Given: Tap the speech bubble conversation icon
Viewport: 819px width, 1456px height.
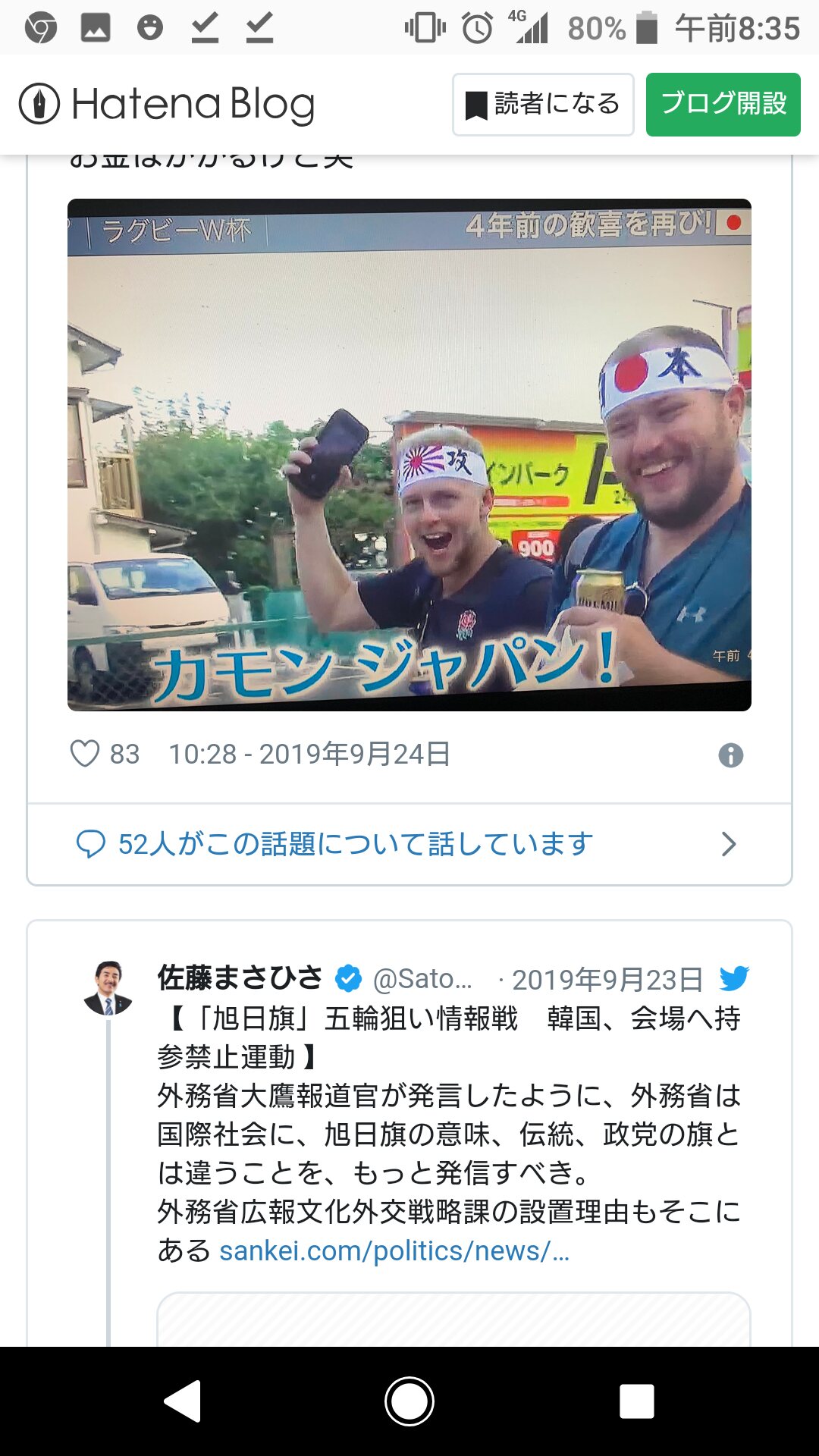Looking at the screenshot, I should click(91, 844).
